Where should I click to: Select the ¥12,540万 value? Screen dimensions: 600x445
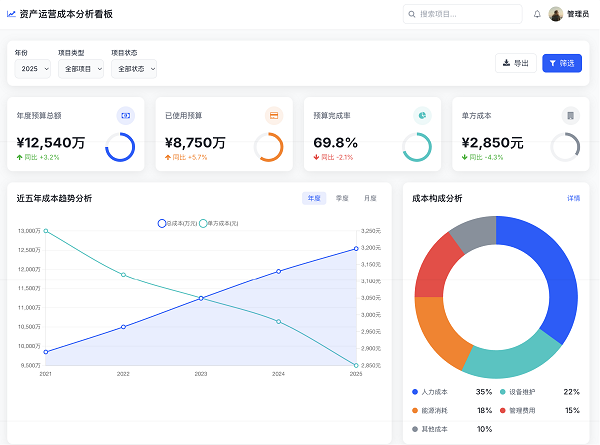(x=51, y=143)
